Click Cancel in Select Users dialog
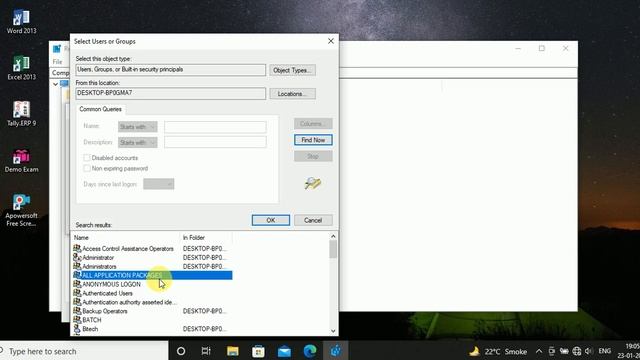 (x=313, y=220)
